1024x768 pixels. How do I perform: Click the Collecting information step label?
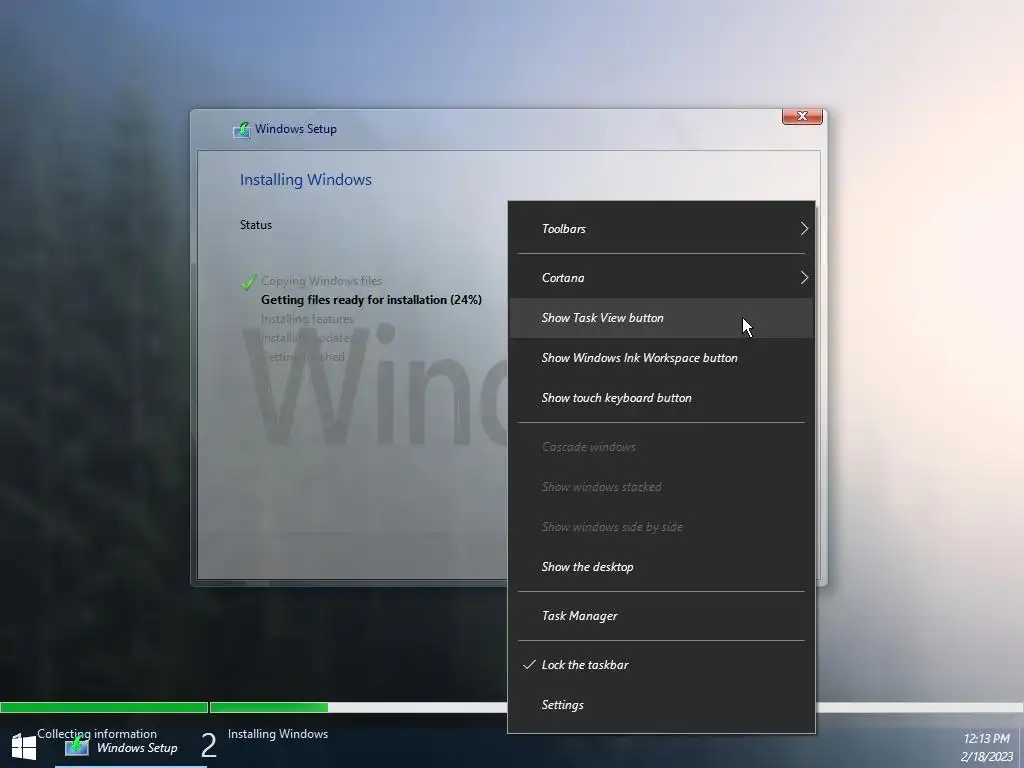click(97, 733)
